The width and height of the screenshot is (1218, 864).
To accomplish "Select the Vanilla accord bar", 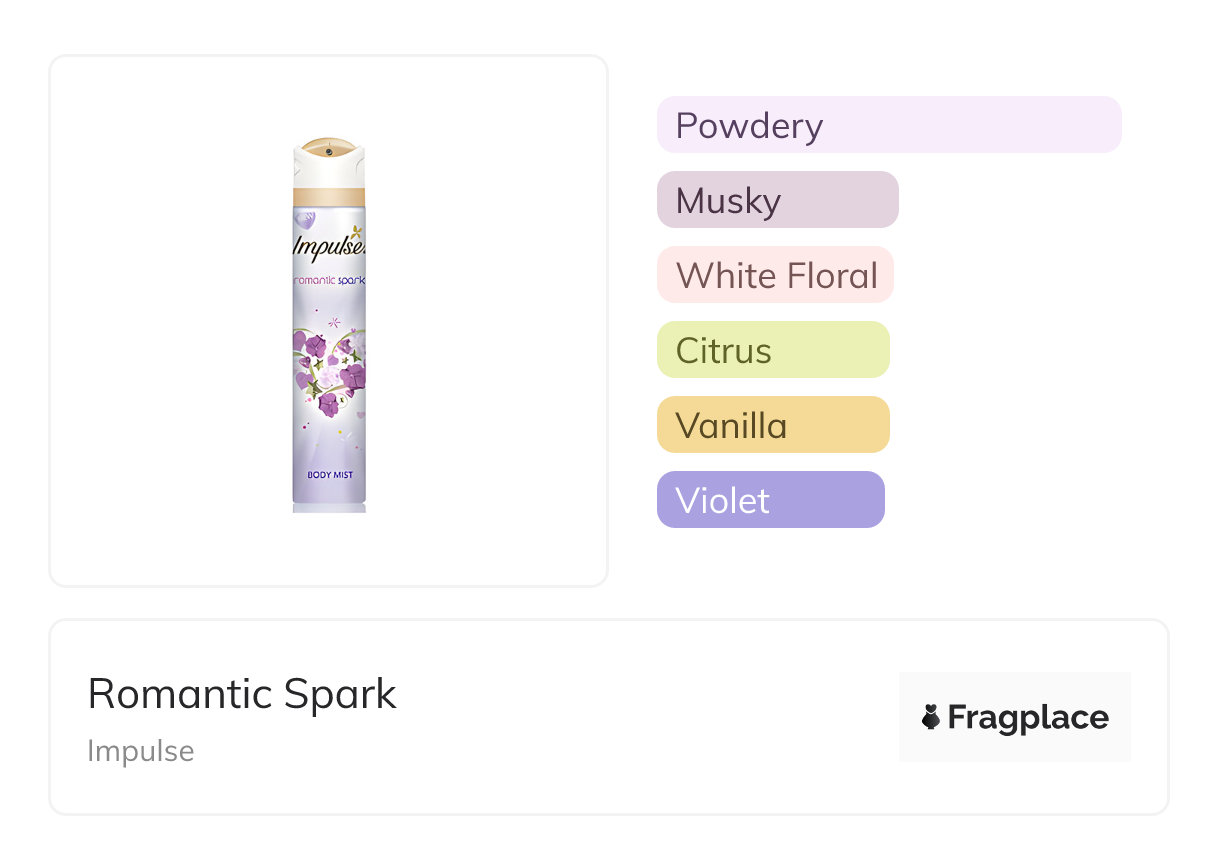I will point(772,425).
